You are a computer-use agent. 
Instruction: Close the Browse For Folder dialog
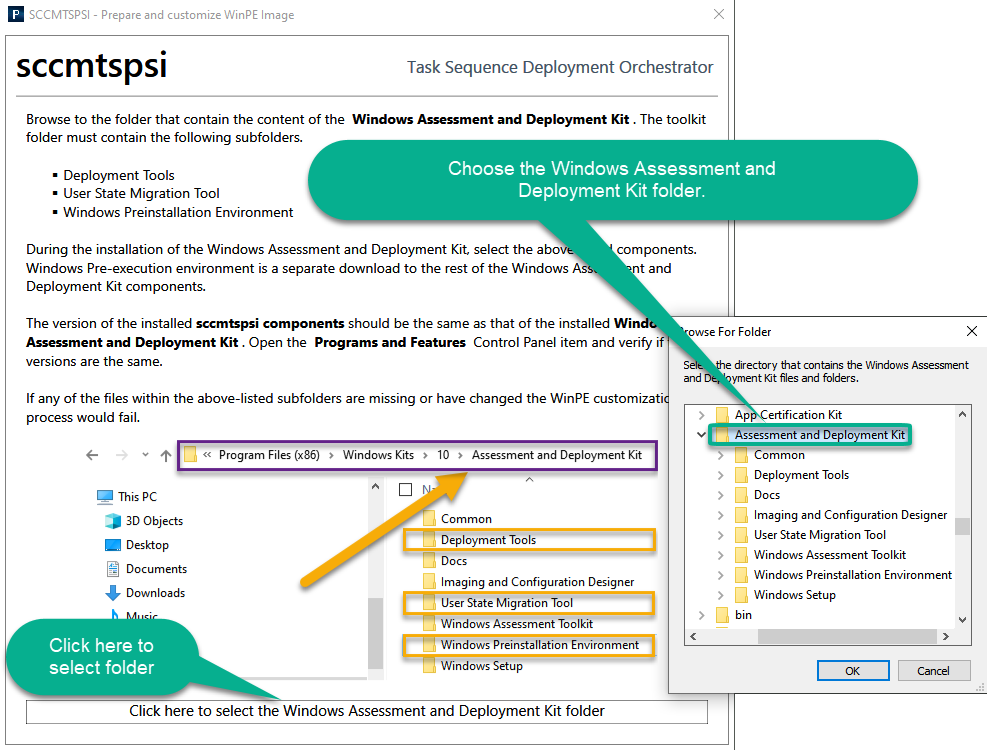point(971,331)
